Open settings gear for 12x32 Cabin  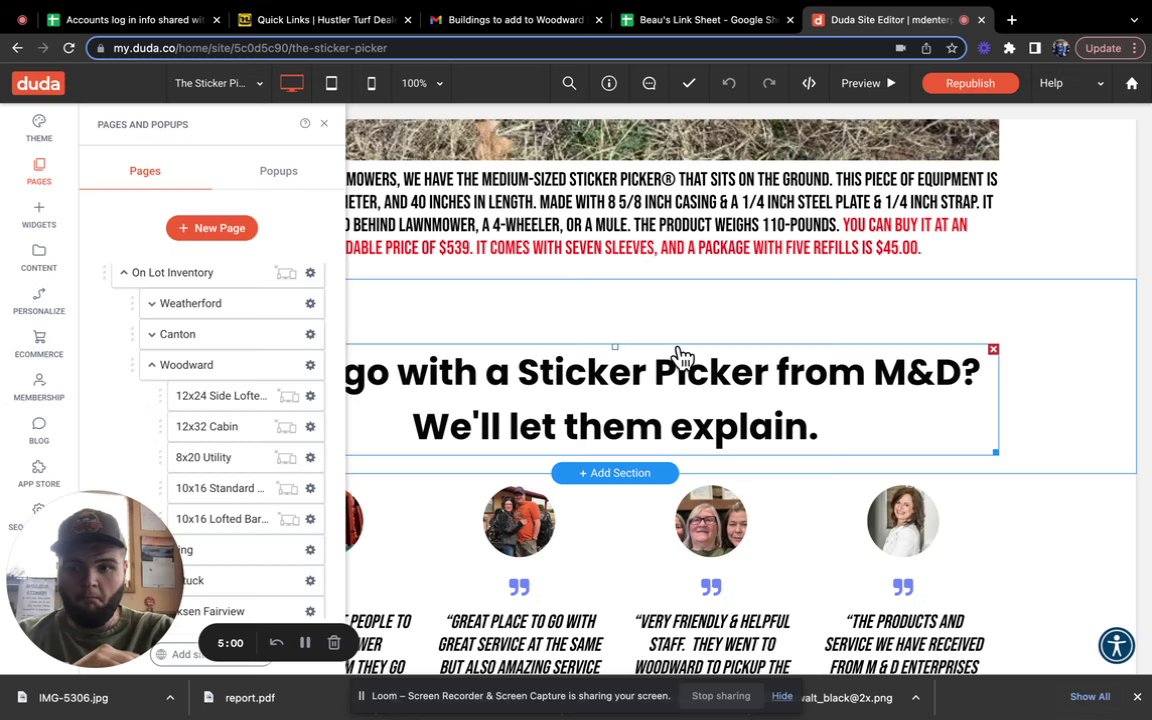[x=310, y=427]
